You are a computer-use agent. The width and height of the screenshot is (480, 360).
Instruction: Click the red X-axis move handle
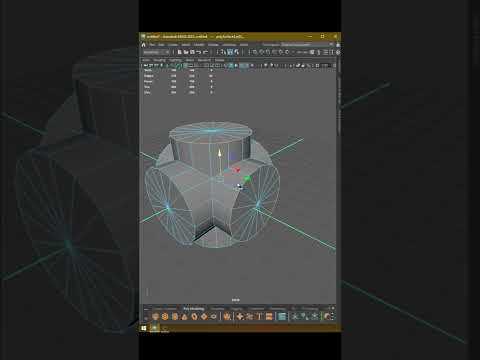(x=238, y=170)
